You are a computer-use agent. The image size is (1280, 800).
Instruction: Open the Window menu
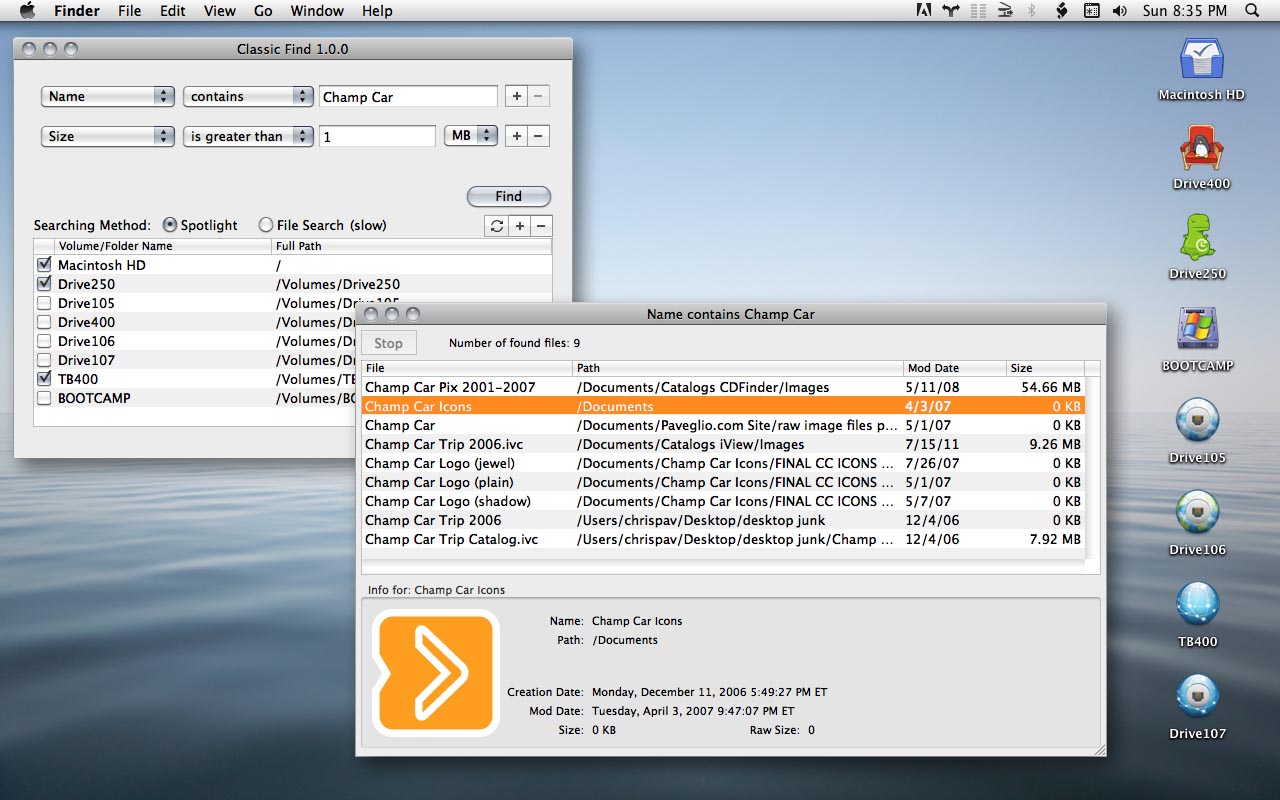pos(316,11)
